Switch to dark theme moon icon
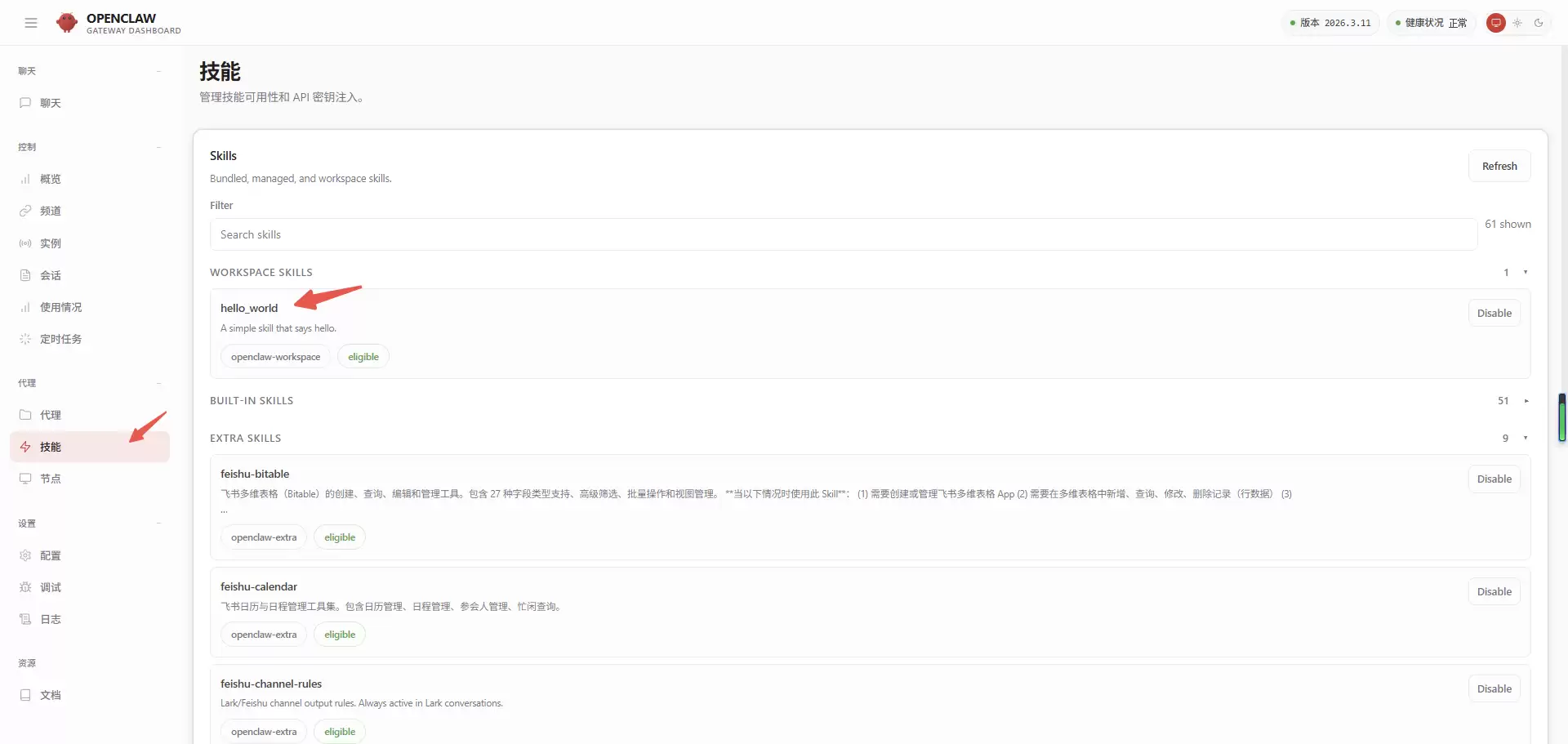The width and height of the screenshot is (1568, 744). (x=1539, y=23)
